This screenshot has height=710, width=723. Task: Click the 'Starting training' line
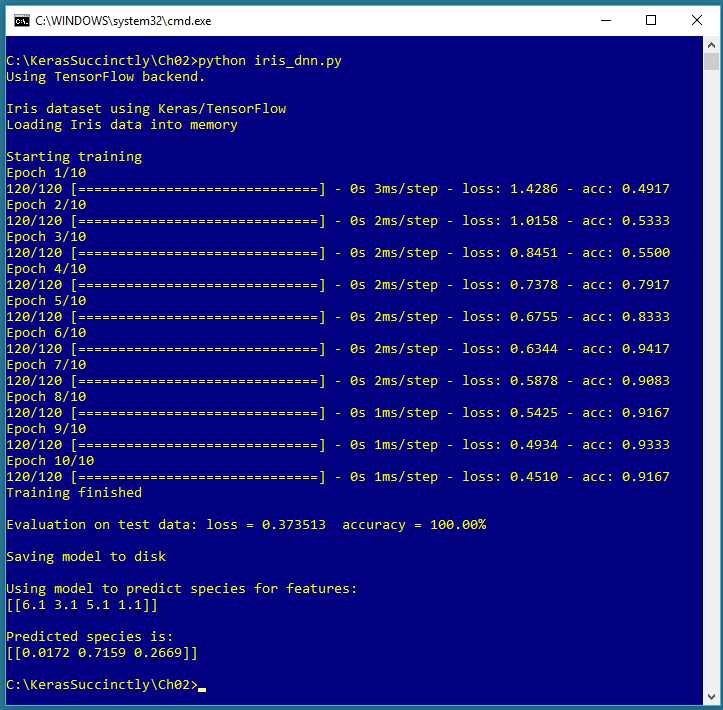(x=74, y=157)
